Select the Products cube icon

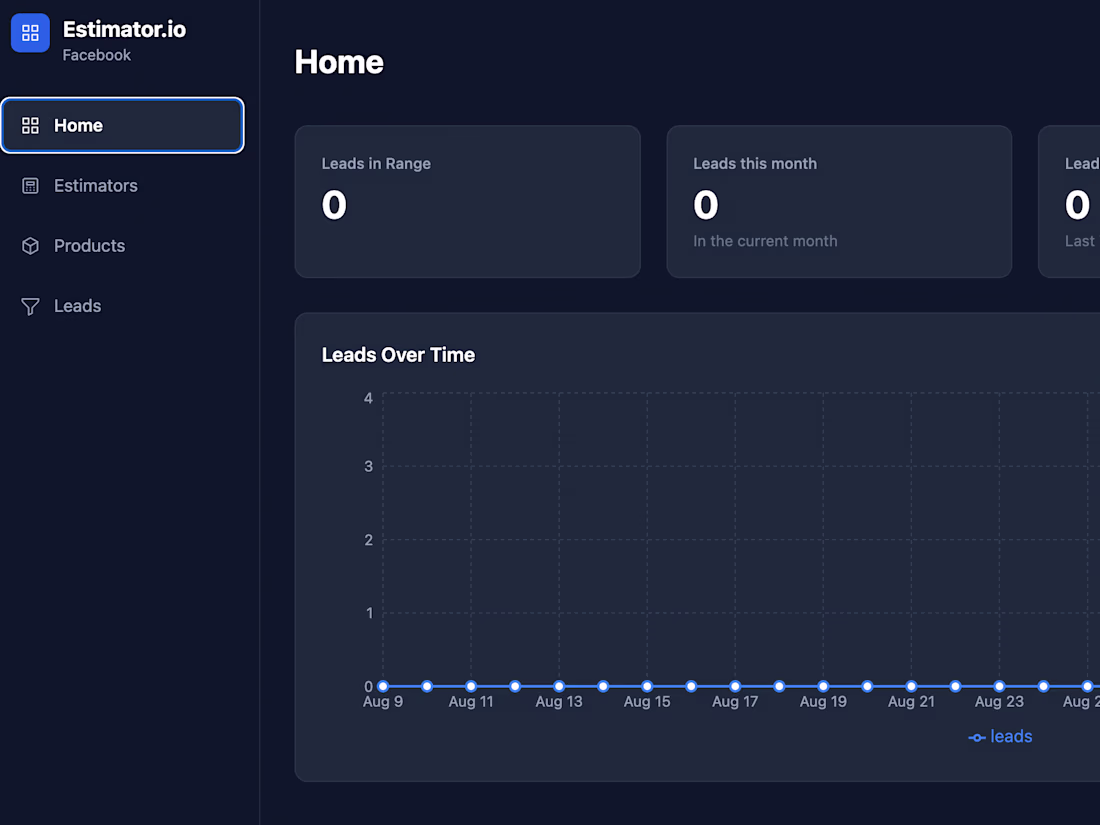pos(30,245)
